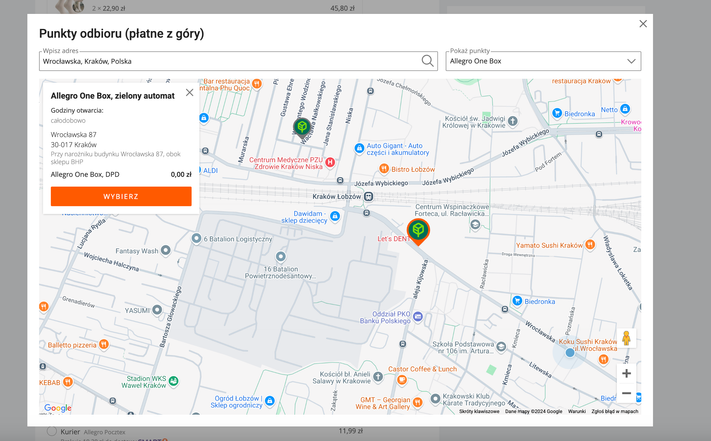The image size is (711, 441).
Task: Click the Koku Sushi Kraków marker
Action: (603, 359)
